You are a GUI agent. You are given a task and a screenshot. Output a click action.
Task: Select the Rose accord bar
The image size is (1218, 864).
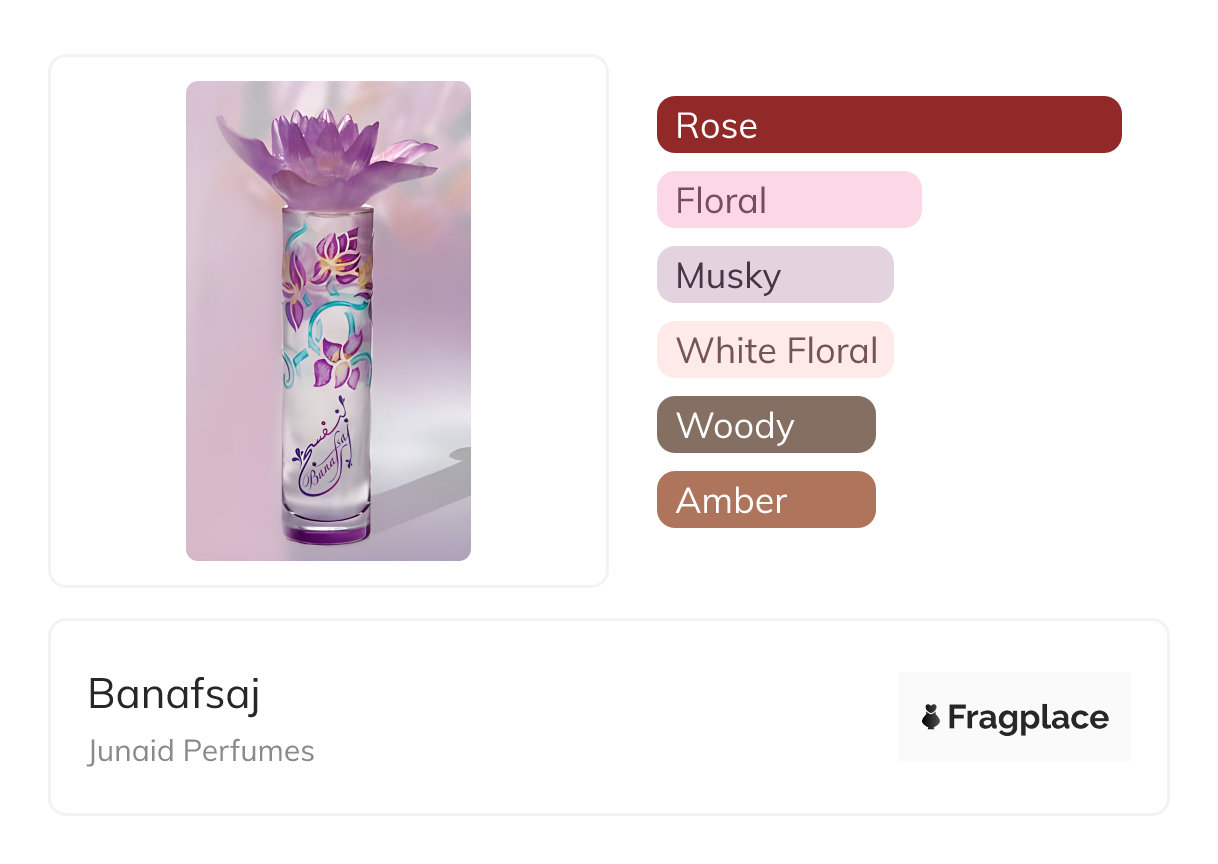(888, 125)
